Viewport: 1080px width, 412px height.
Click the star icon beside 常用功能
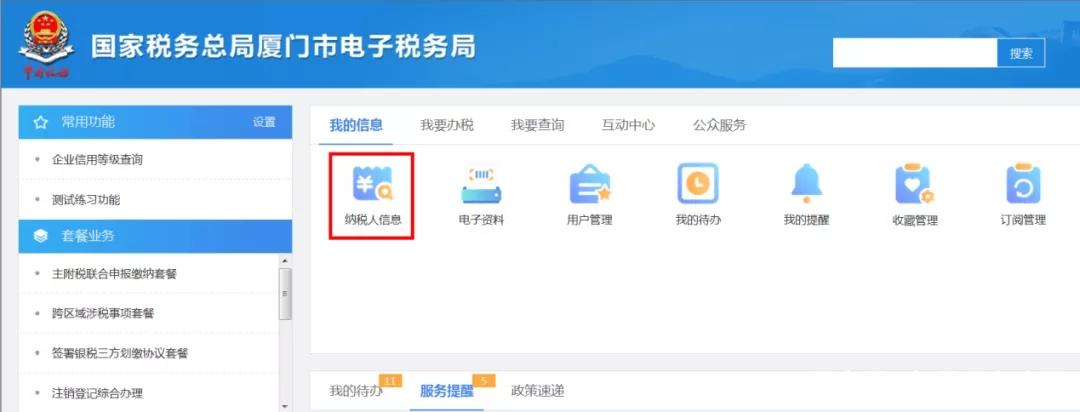tap(41, 123)
